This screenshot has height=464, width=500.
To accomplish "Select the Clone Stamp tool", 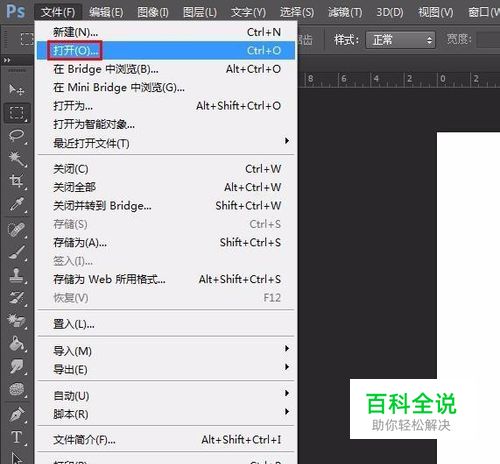I will [16, 275].
